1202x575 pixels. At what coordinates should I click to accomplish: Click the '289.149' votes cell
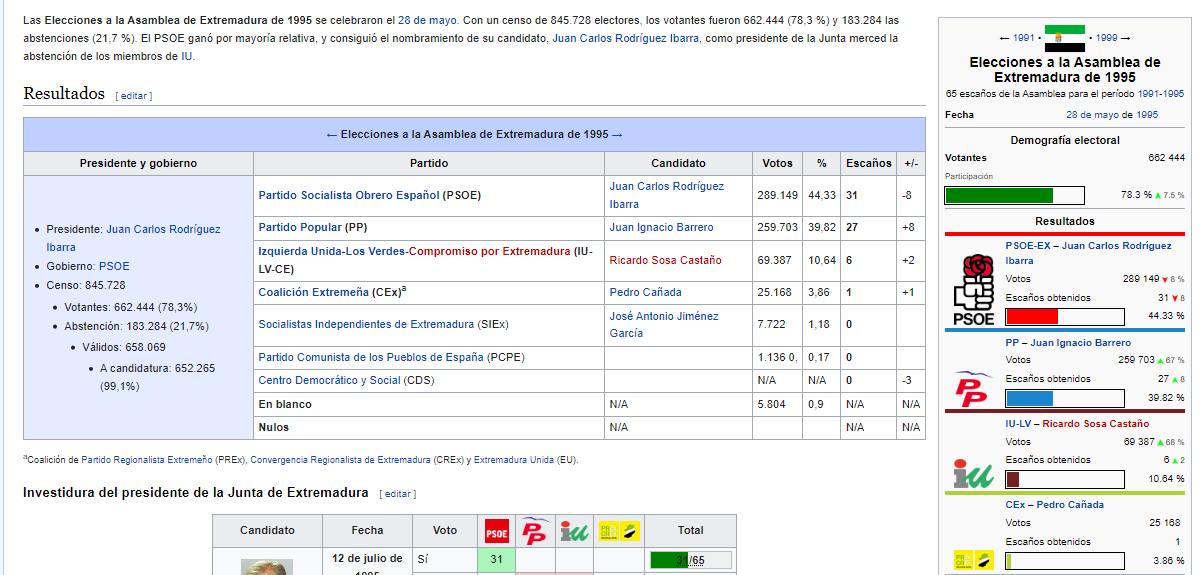pos(777,195)
